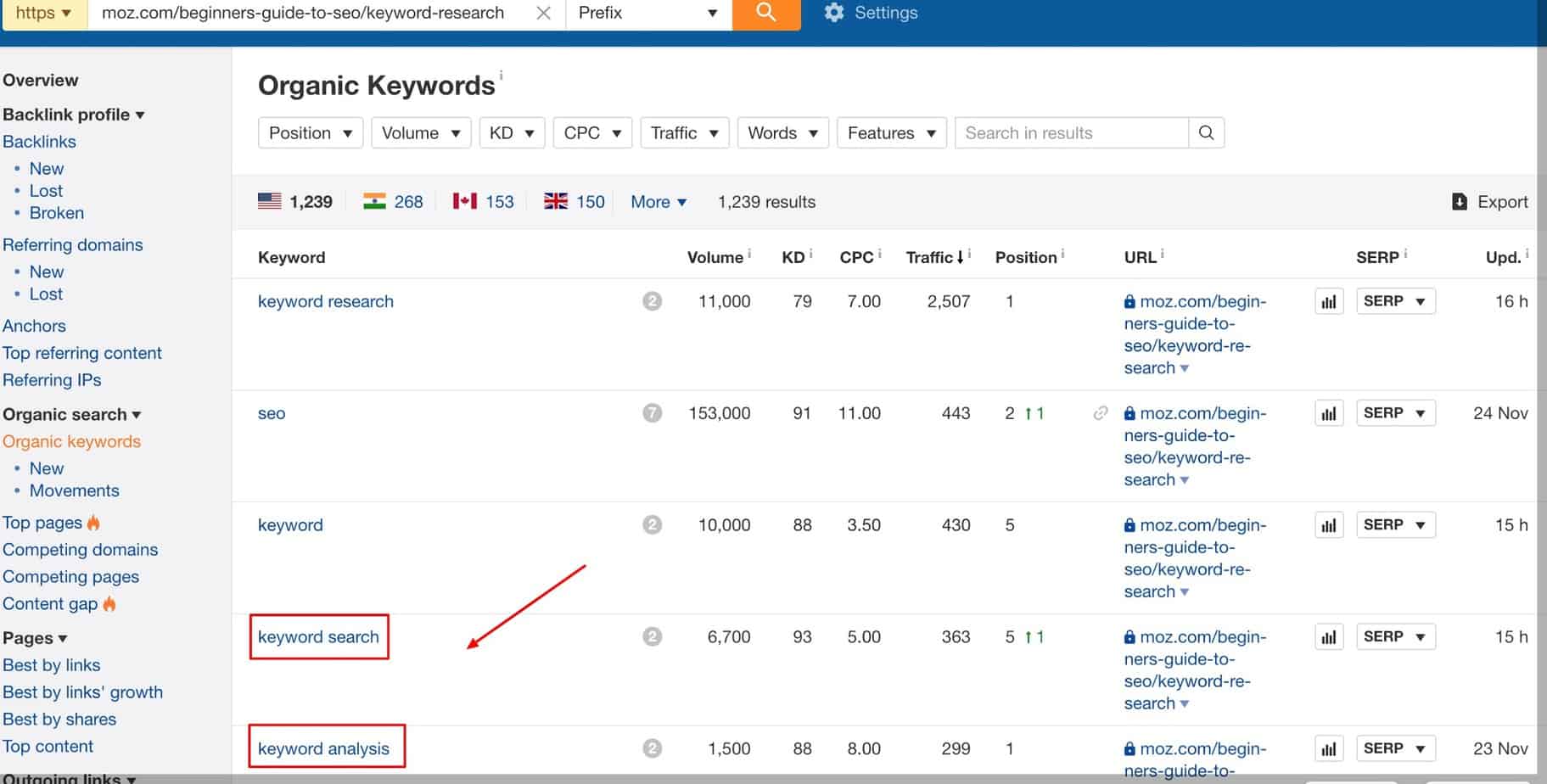Open the keyword search keyword link
Viewport: 1547px width, 784px height.
[x=318, y=636]
